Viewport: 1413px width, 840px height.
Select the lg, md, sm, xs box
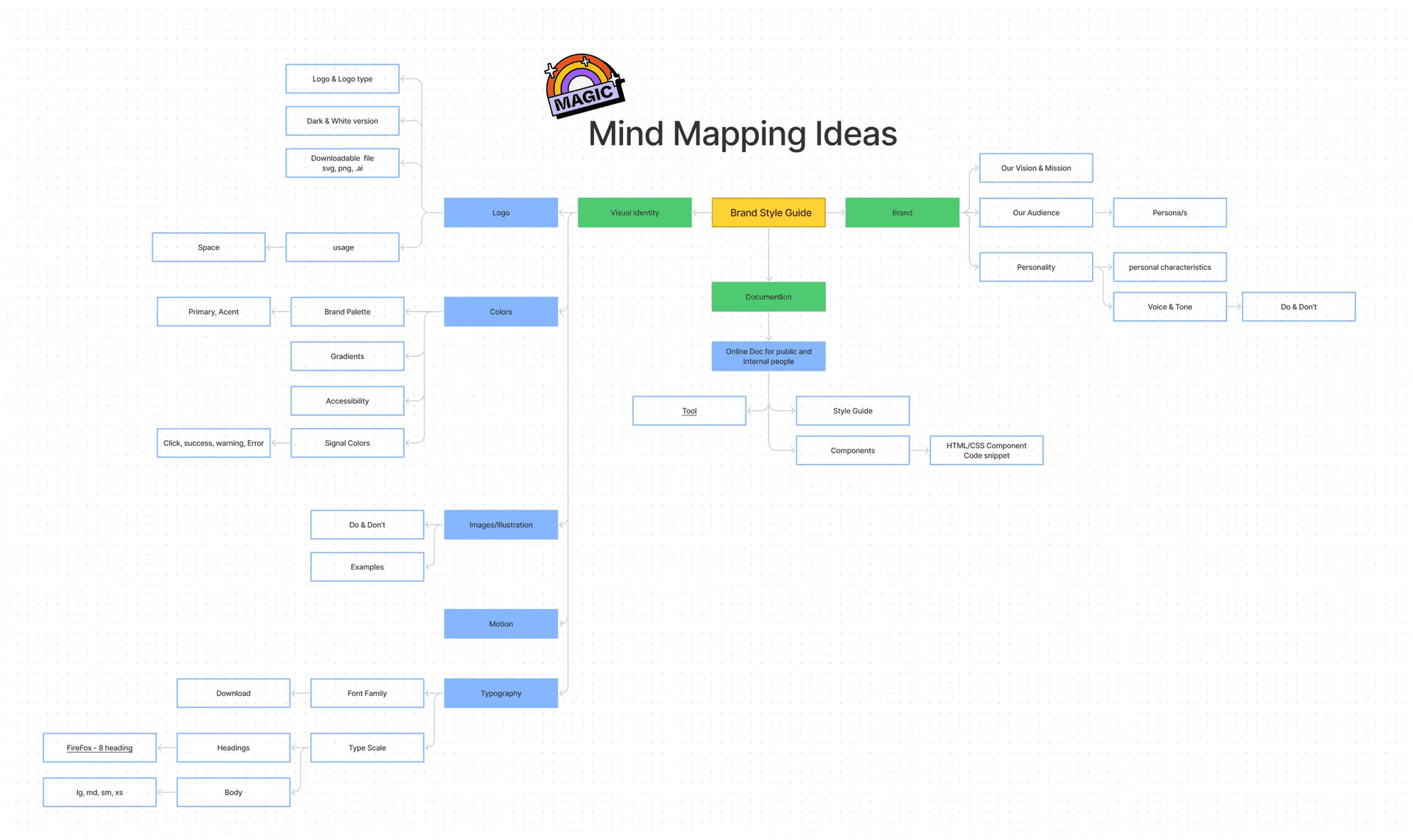tap(100, 793)
